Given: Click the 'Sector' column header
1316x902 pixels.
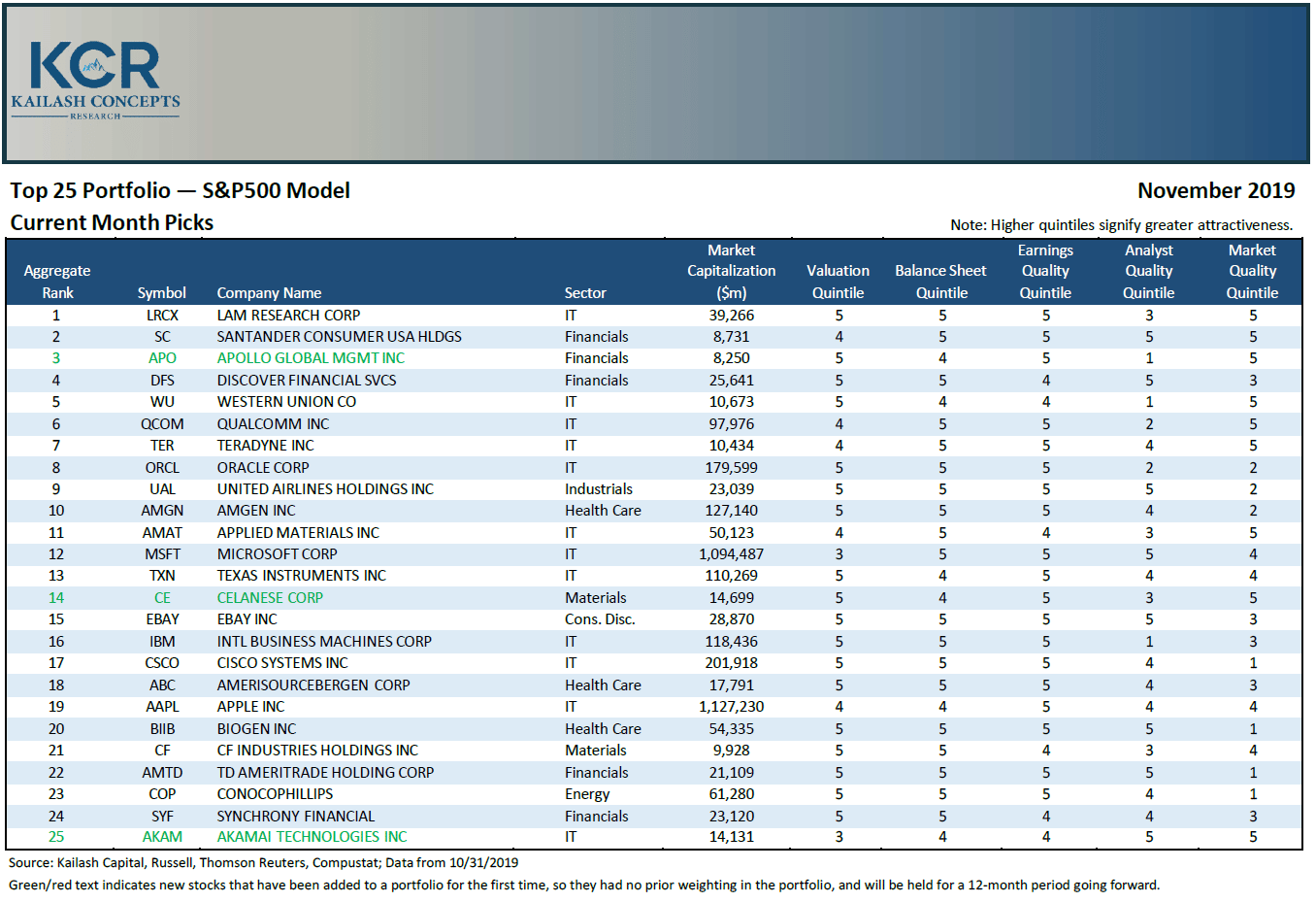Looking at the screenshot, I should pyautogui.click(x=585, y=293).
